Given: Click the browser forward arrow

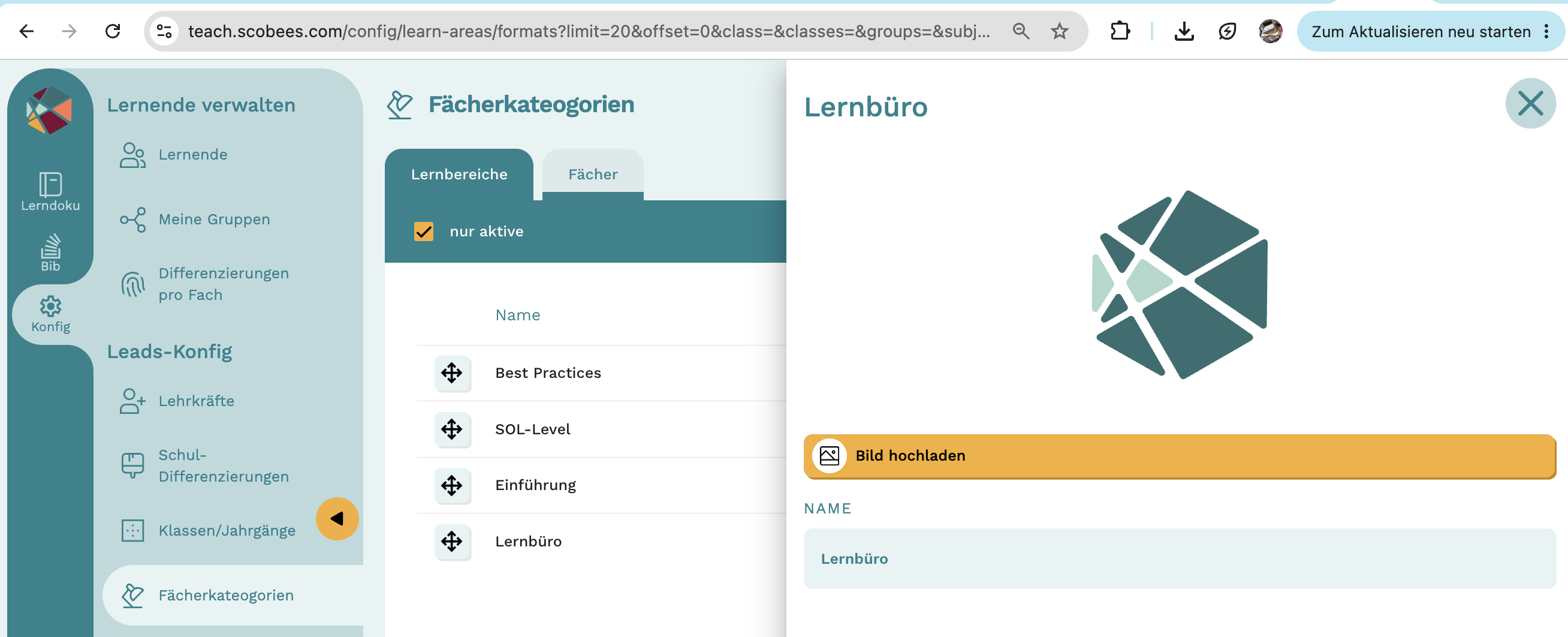Looking at the screenshot, I should tap(70, 31).
